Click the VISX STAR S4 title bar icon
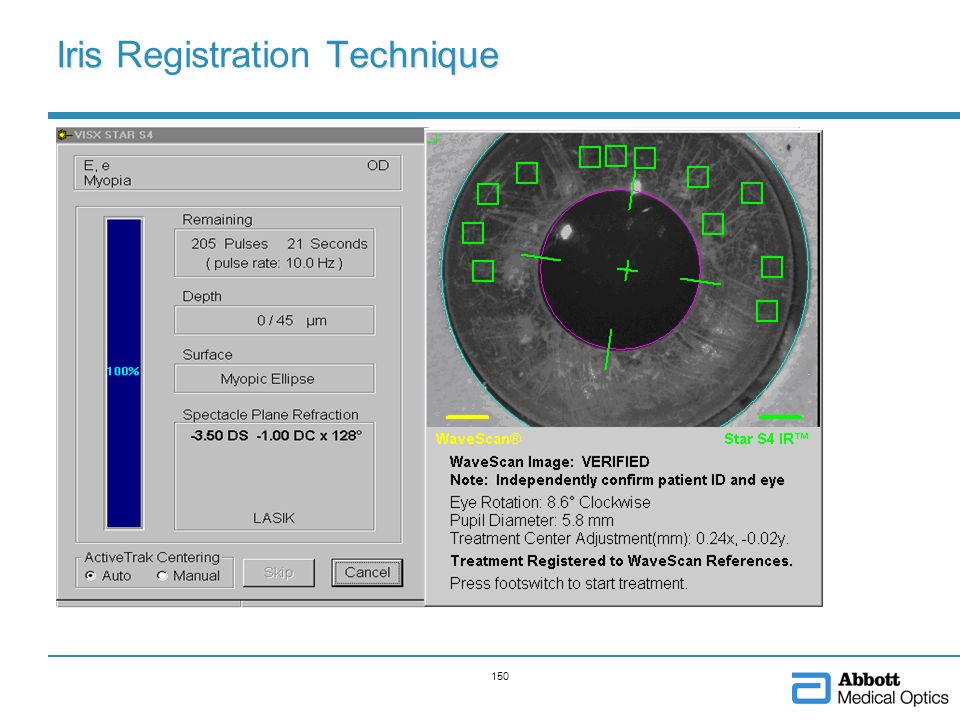This screenshot has height=720, width=960. [64, 135]
